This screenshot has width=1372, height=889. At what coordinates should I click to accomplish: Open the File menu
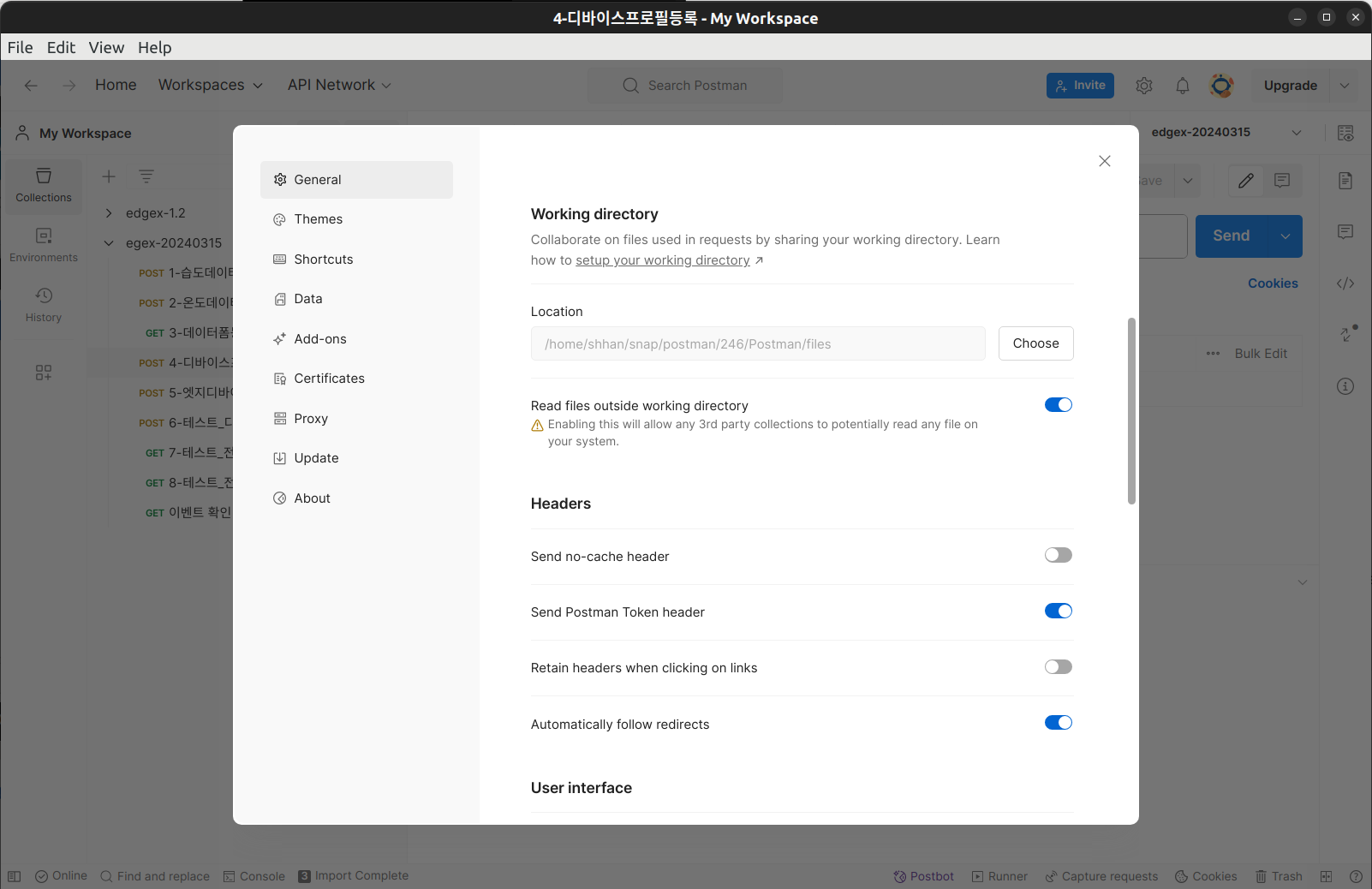(21, 48)
